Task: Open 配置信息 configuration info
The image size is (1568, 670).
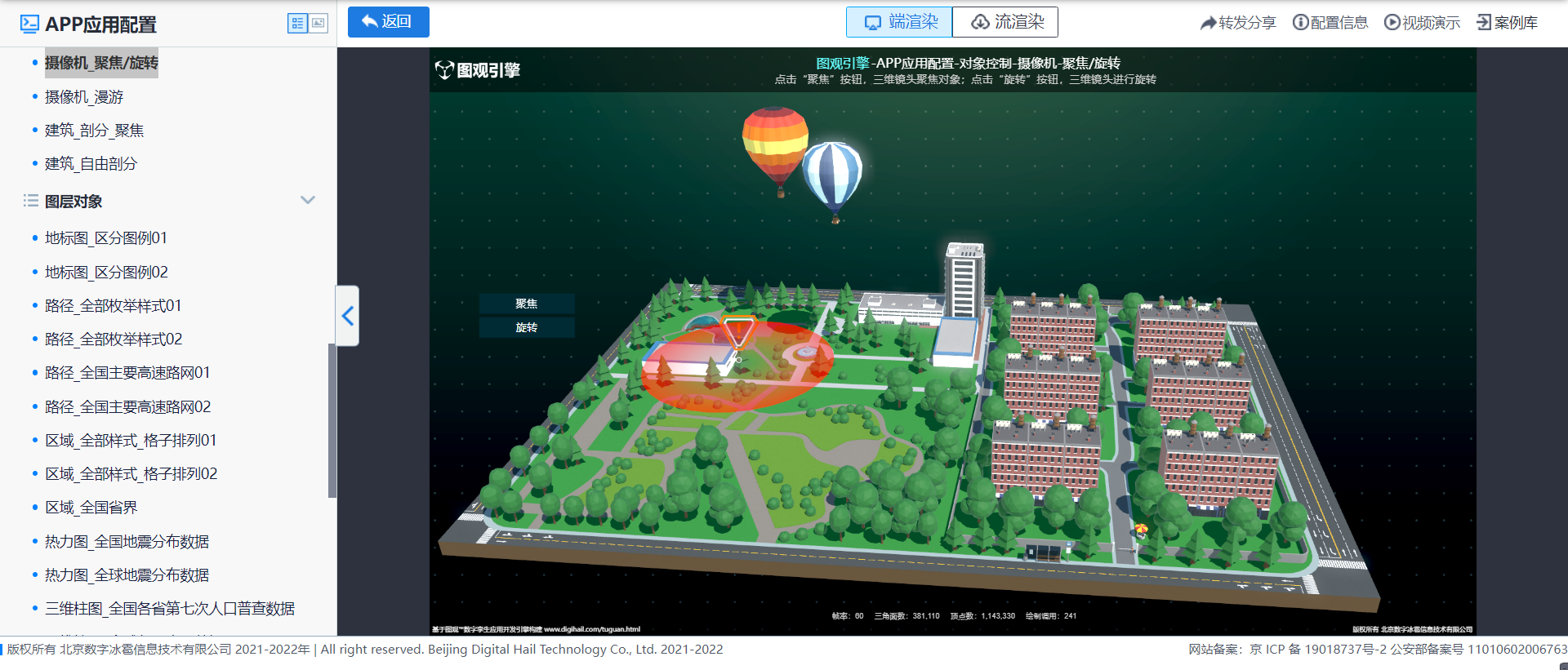Action: 1330,23
